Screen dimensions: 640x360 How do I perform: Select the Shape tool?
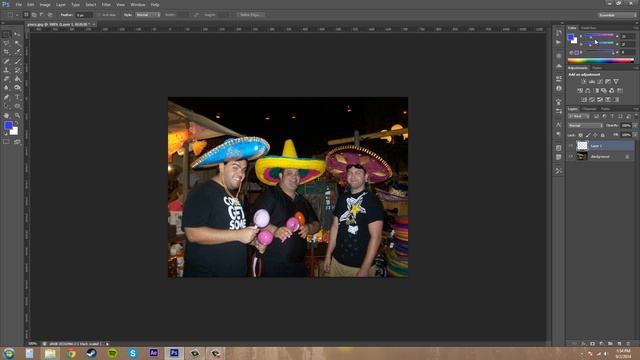pyautogui.click(x=17, y=106)
